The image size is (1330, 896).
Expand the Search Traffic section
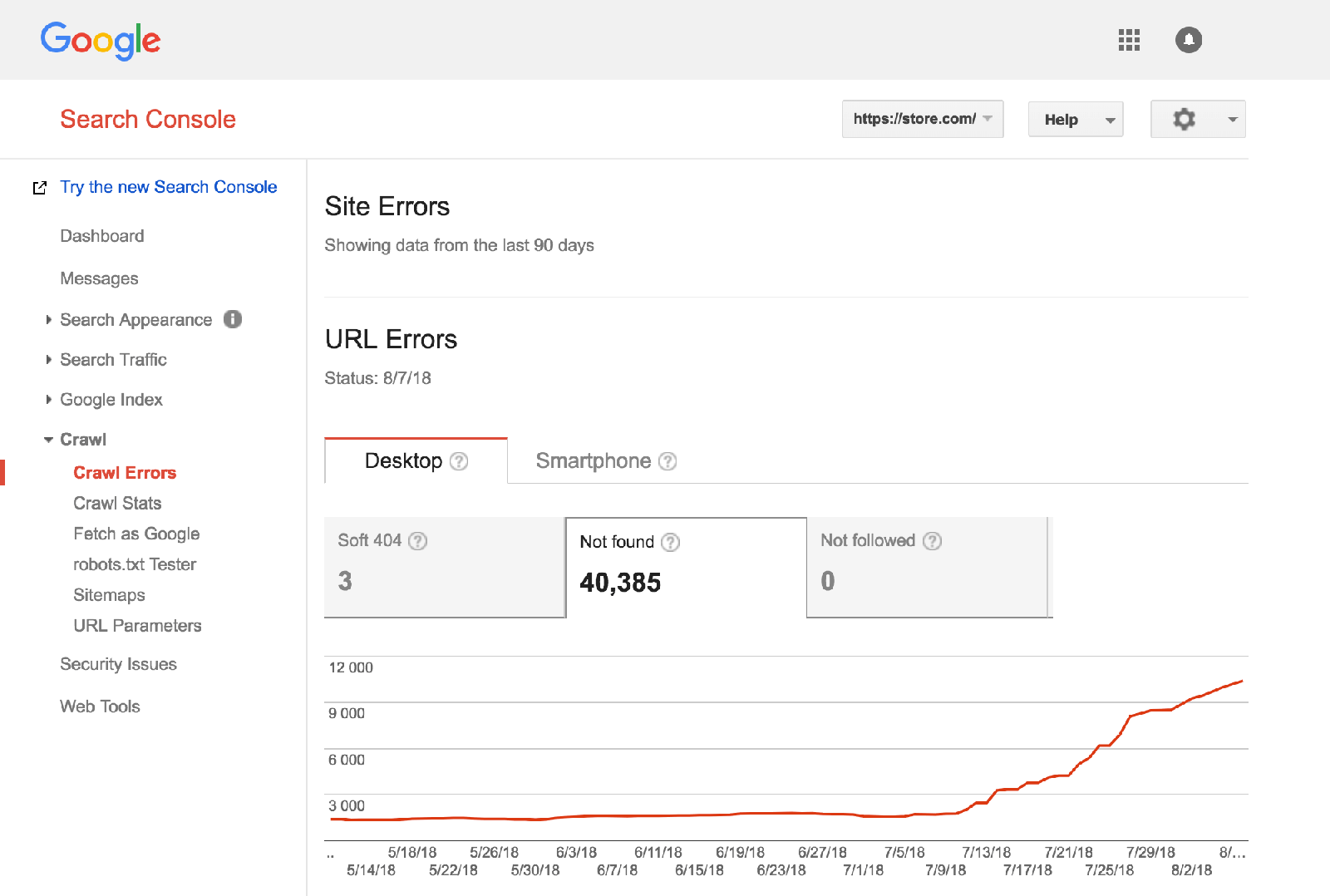(48, 360)
